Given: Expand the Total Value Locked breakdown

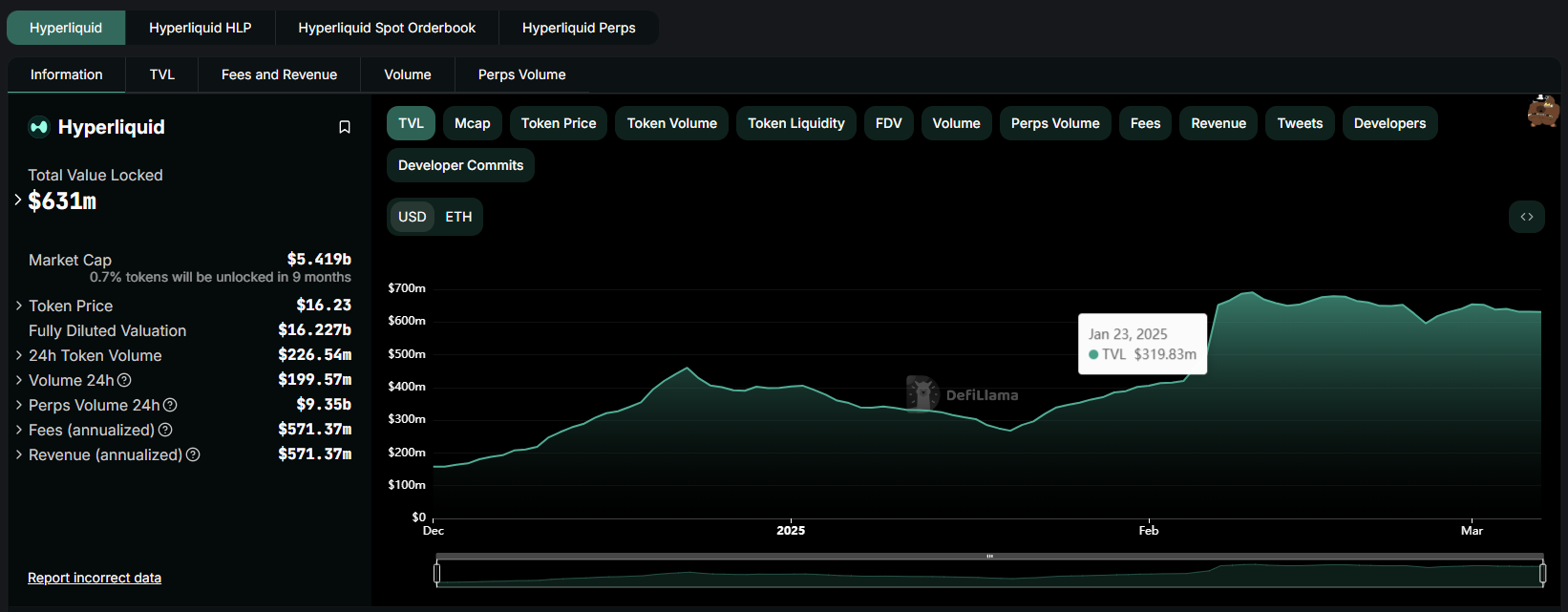Looking at the screenshot, I should (18, 200).
